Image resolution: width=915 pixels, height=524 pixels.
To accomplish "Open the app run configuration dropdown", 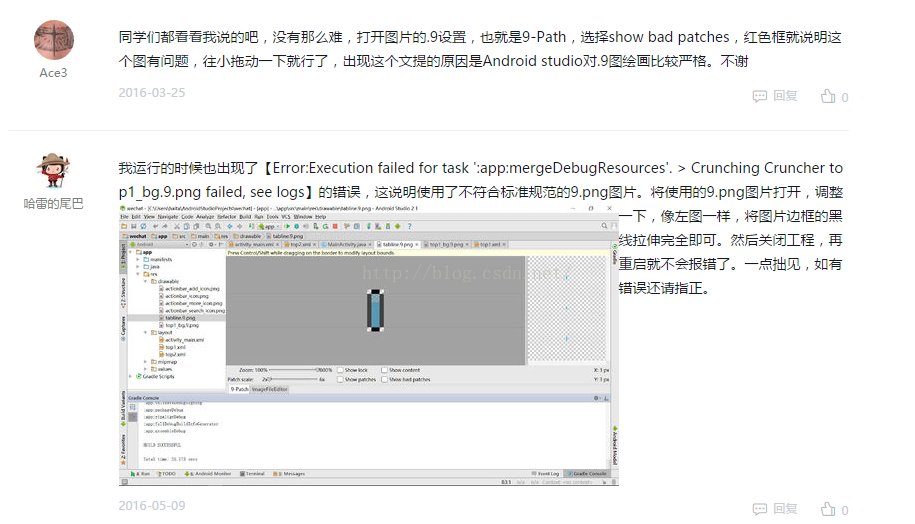I will (x=269, y=226).
